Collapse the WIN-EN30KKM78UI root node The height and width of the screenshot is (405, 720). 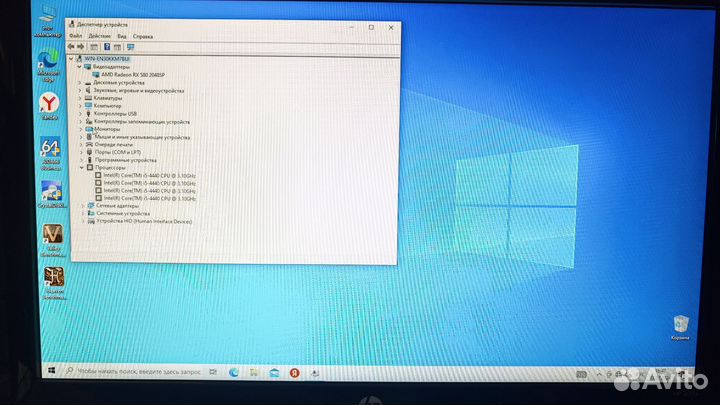coord(71,59)
